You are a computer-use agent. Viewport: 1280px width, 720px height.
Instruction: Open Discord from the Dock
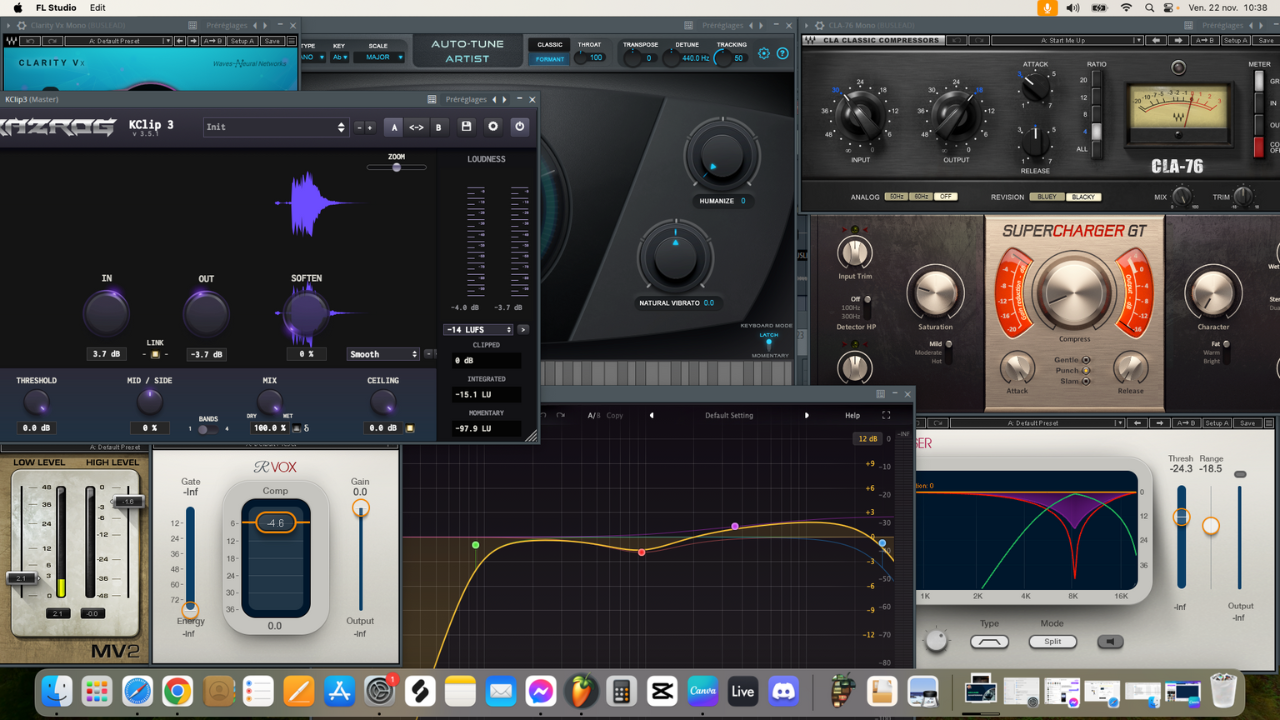(783, 691)
